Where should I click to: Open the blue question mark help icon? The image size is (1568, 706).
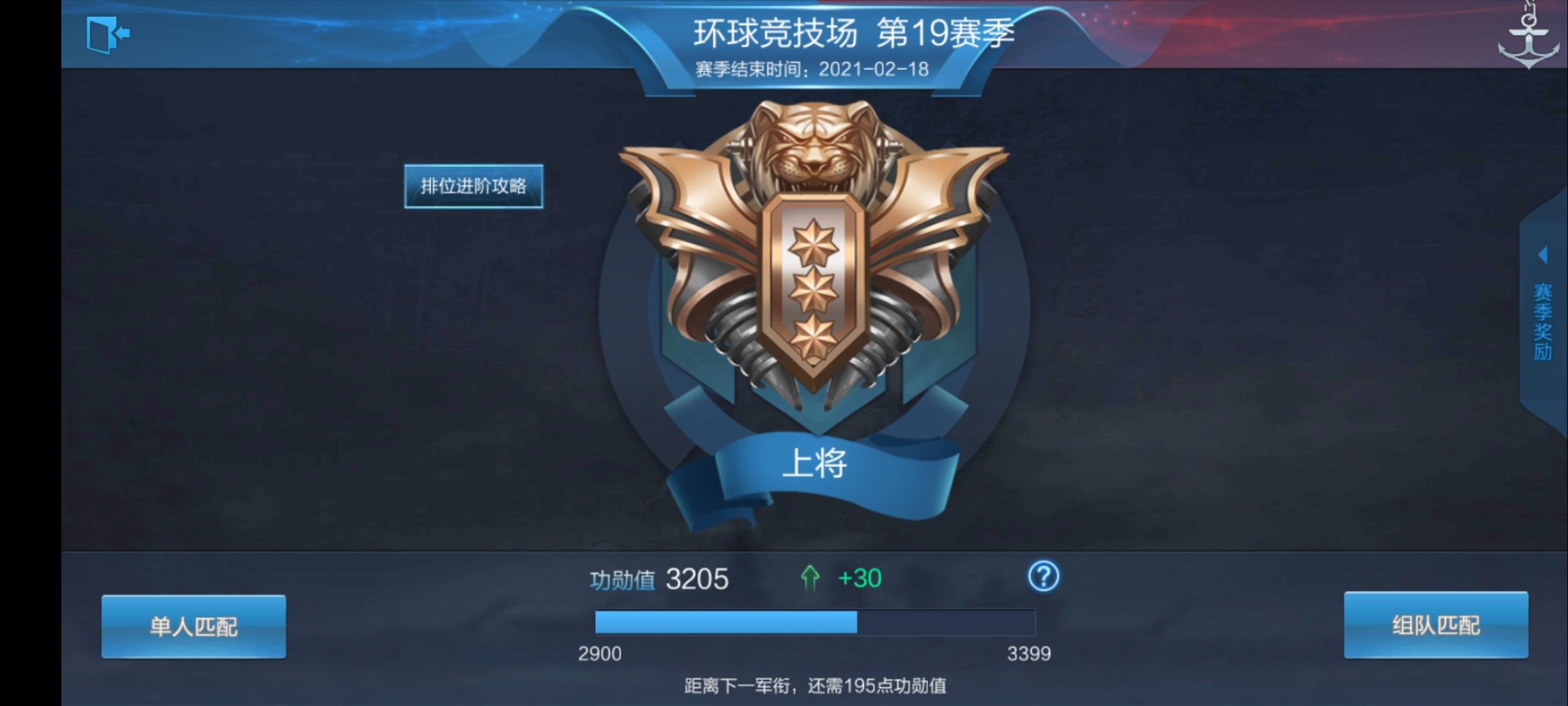coord(1043,577)
